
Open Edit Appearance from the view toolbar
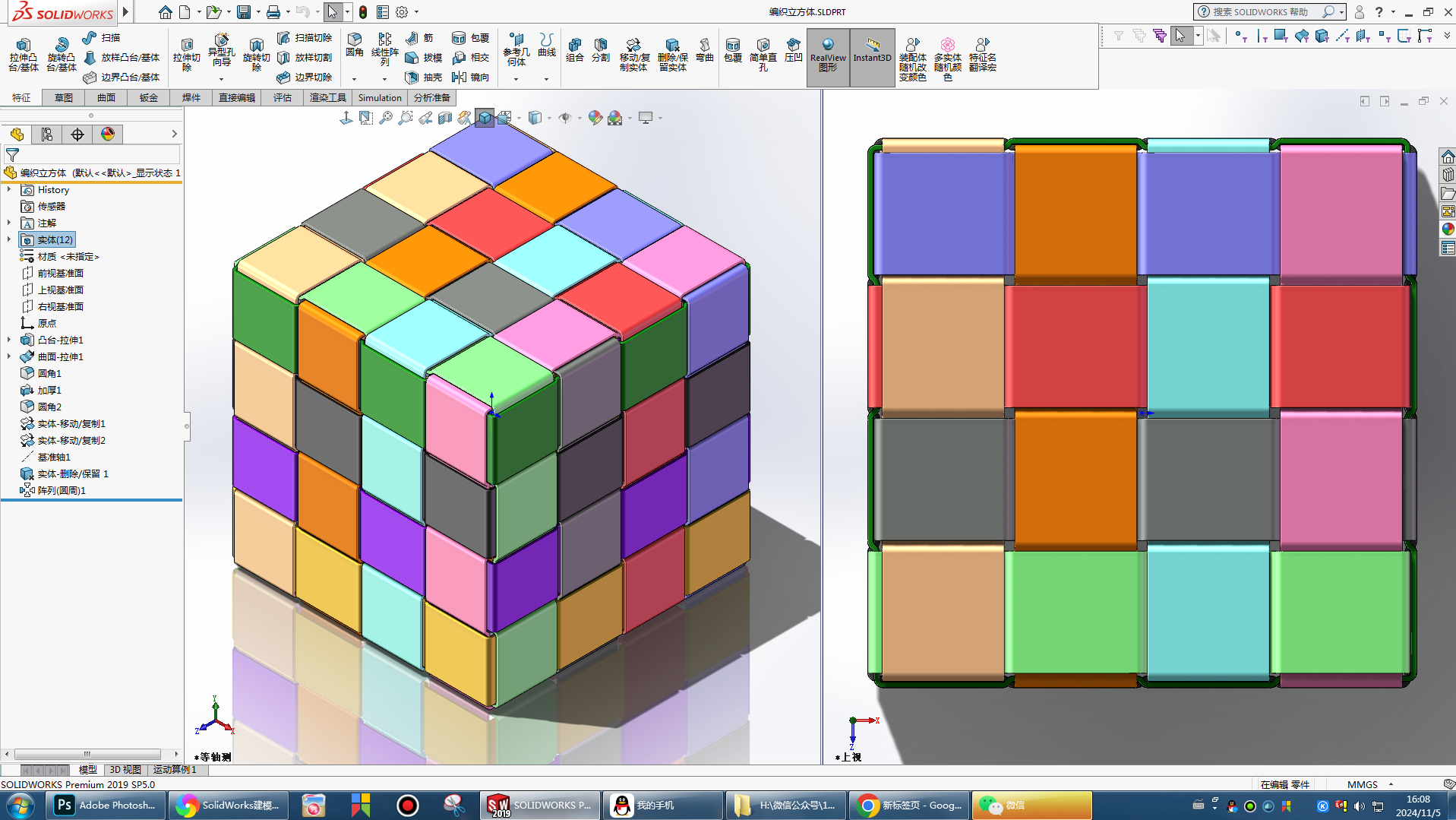point(595,118)
